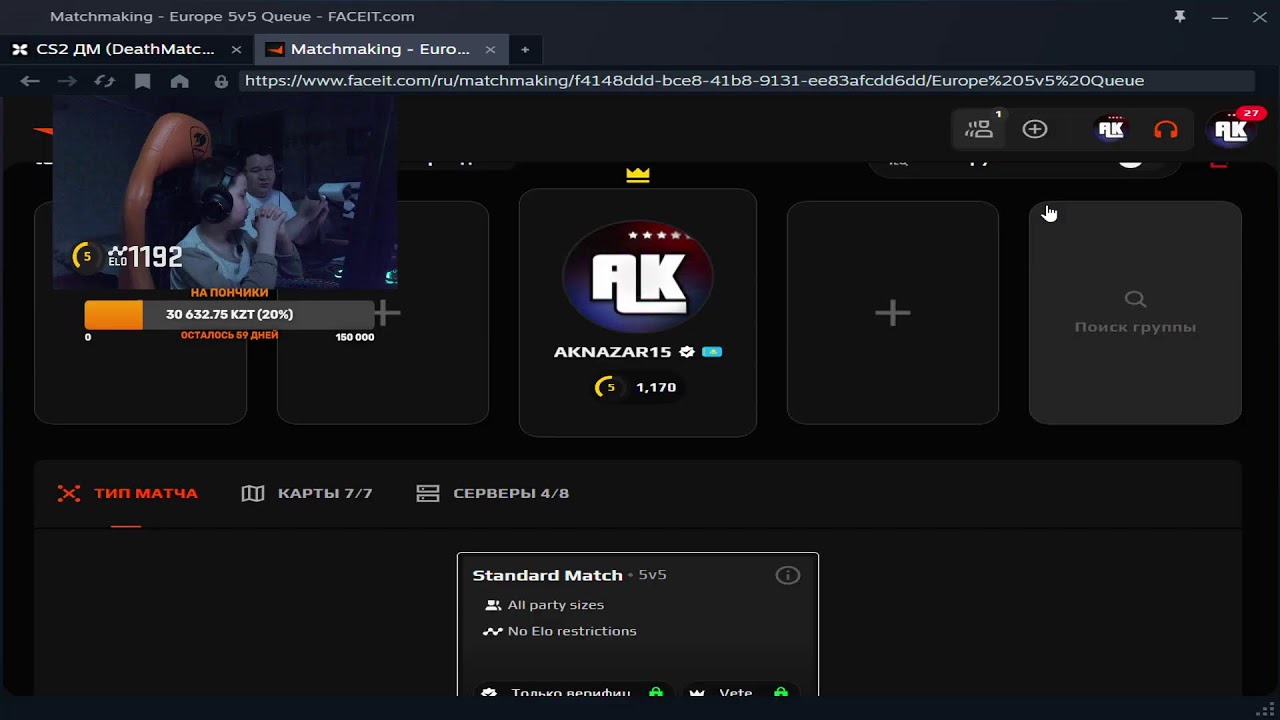Open the small AK club avatar in top bar
The width and height of the screenshot is (1280, 720).
click(x=1111, y=129)
